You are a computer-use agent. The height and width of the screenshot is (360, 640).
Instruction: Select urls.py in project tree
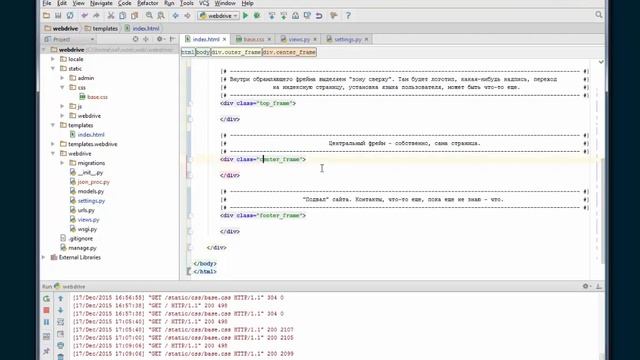point(86,210)
